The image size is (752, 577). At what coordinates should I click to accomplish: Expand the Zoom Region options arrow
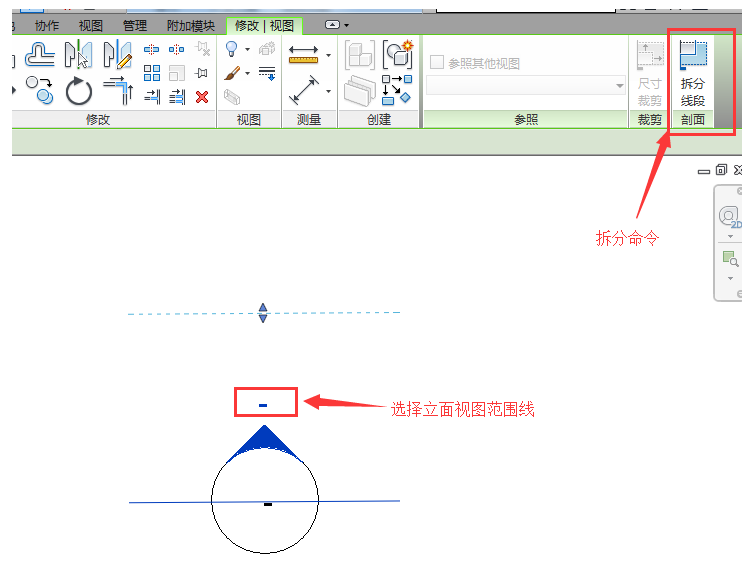(730, 277)
